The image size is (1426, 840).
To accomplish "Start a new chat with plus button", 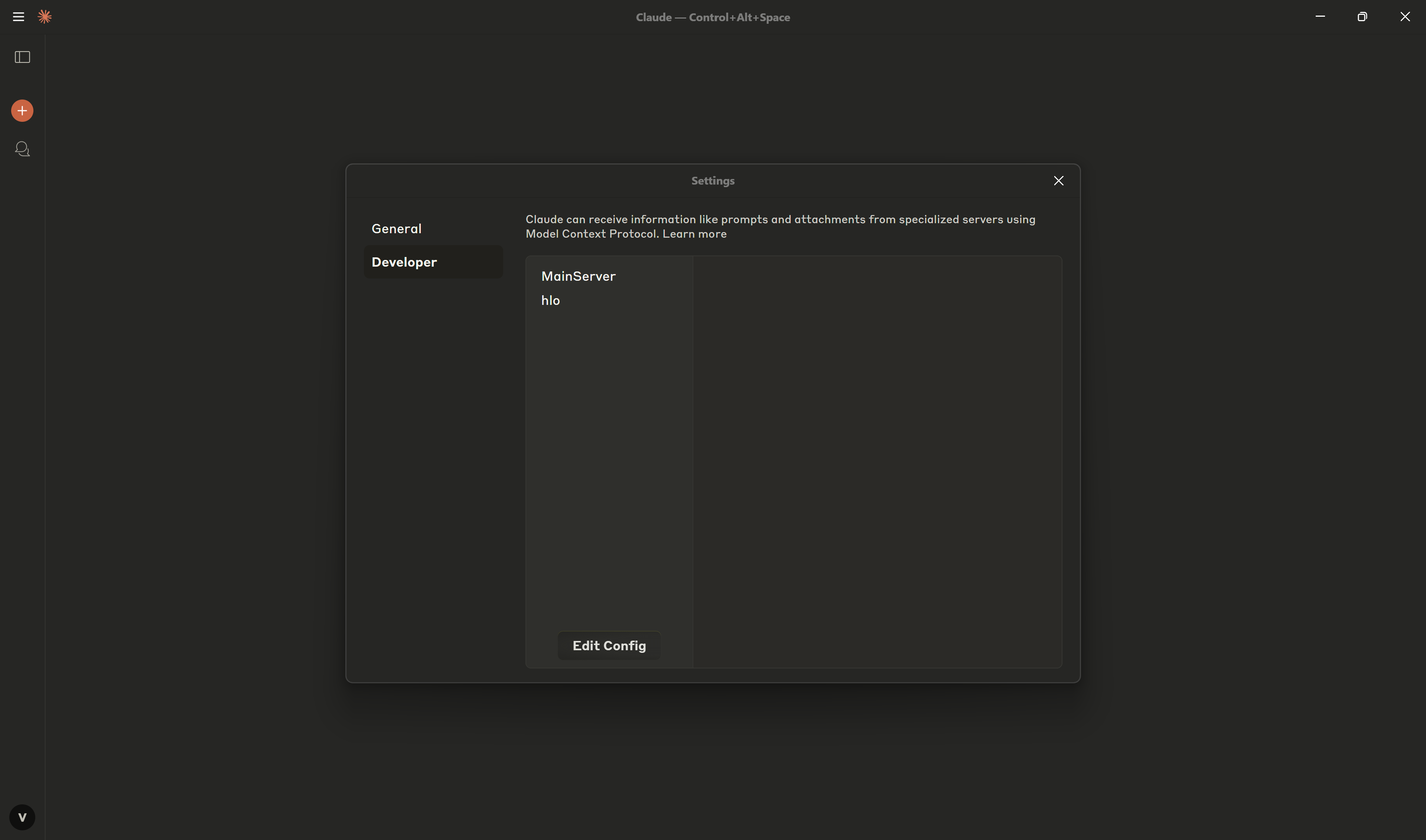I will 22,110.
